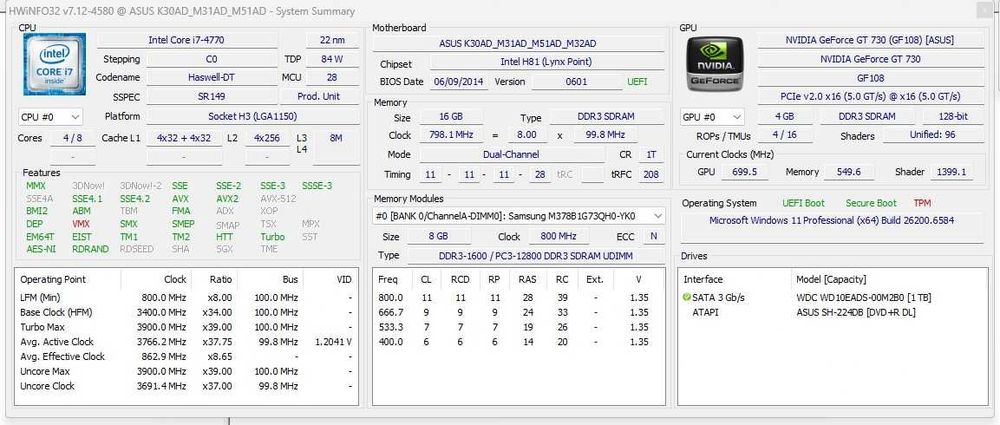The image size is (1000, 425).
Task: Click the PCIe v2.0 x16 bus field
Action: 869,96
